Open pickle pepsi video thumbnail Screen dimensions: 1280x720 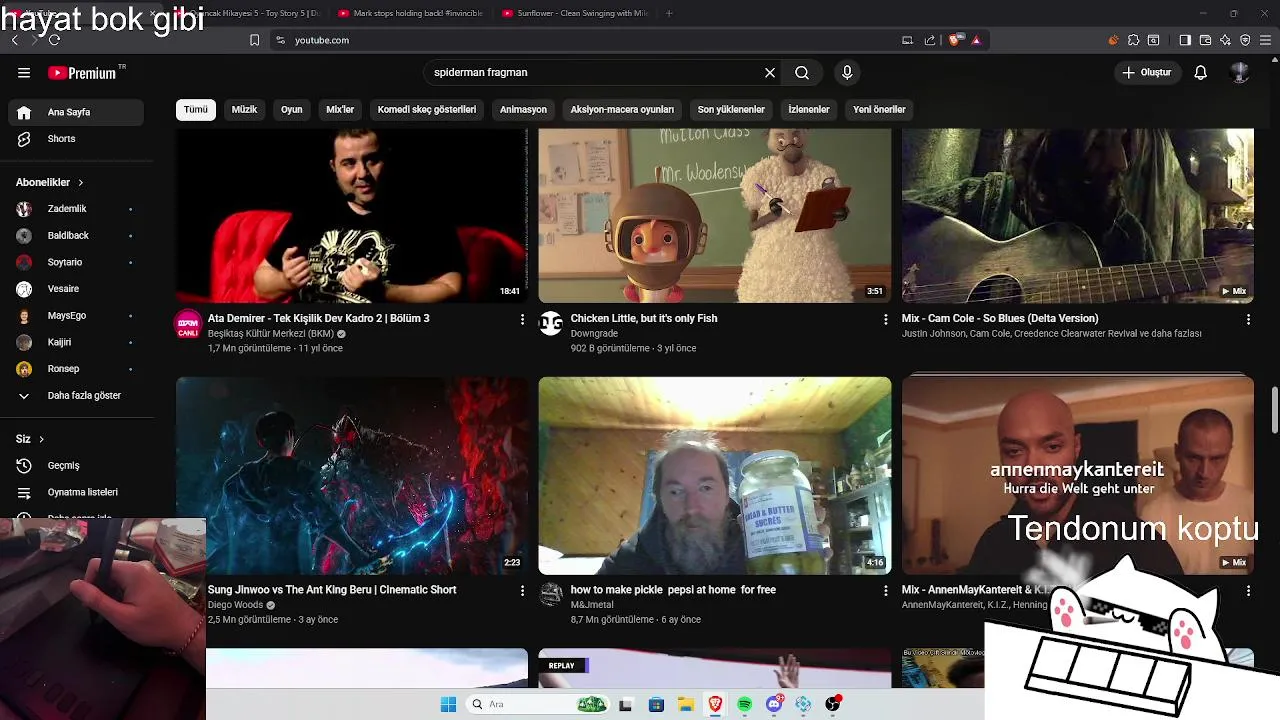(715, 476)
